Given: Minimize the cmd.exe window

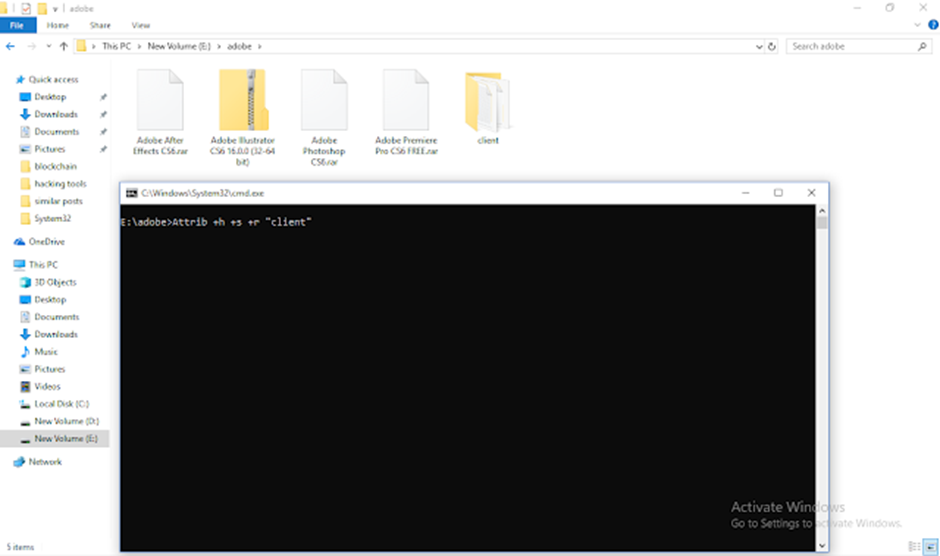Looking at the screenshot, I should coord(746,193).
